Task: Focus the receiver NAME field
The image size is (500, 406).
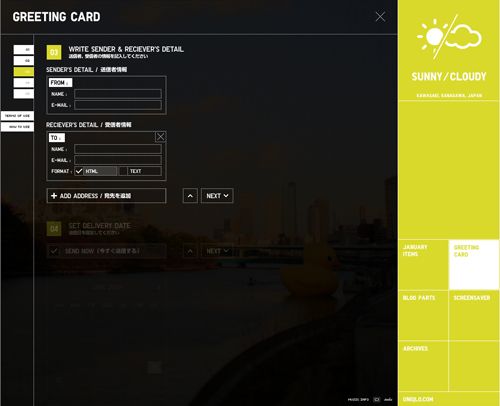Action: [118, 149]
